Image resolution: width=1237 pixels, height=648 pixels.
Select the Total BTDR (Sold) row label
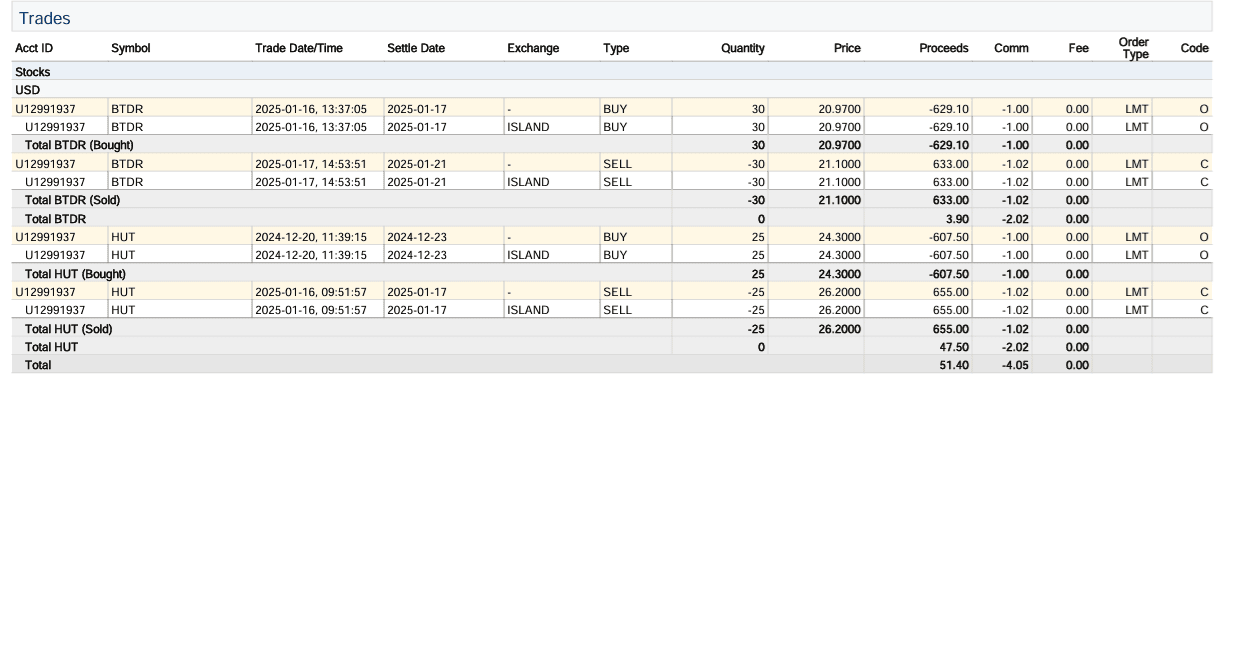pos(72,200)
